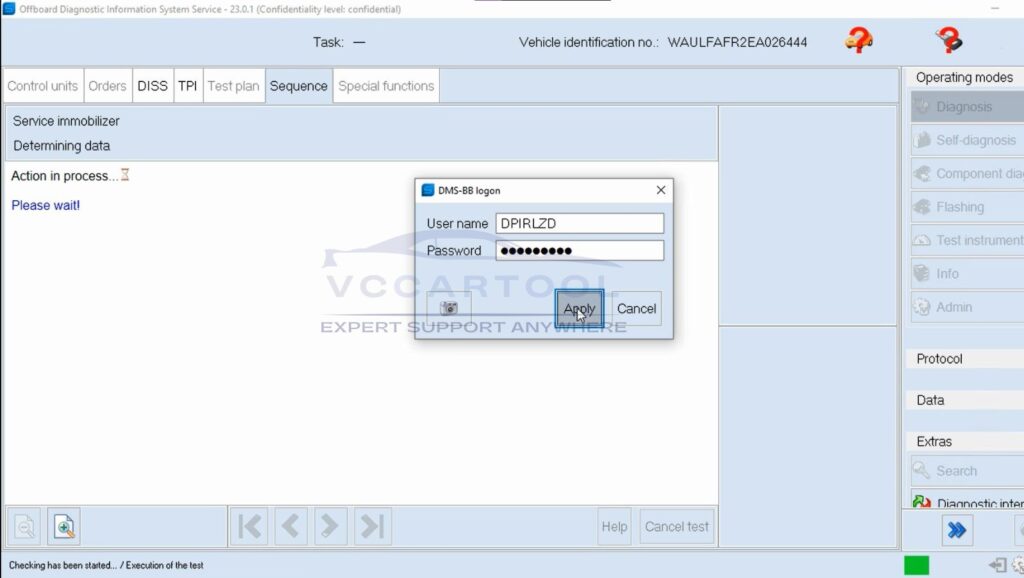The height and width of the screenshot is (578, 1024).
Task: Click the Cancel test button
Action: pyautogui.click(x=677, y=526)
